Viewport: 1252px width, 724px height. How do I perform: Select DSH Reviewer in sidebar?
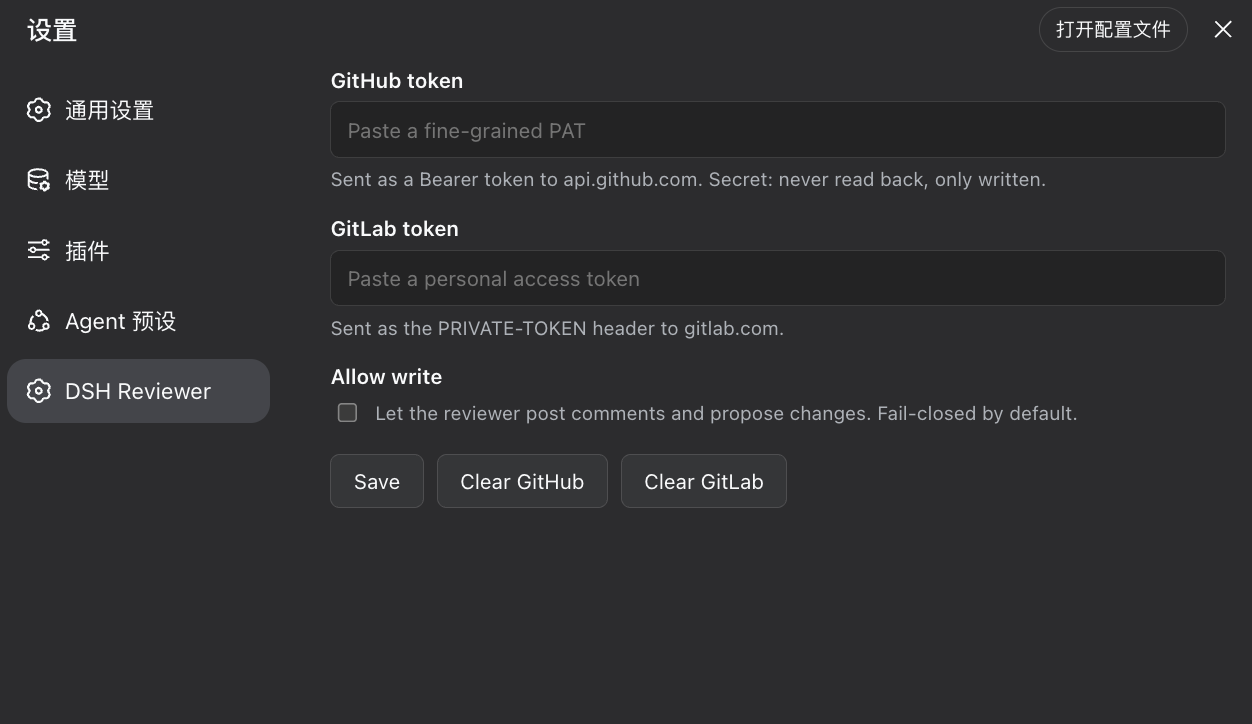point(138,391)
